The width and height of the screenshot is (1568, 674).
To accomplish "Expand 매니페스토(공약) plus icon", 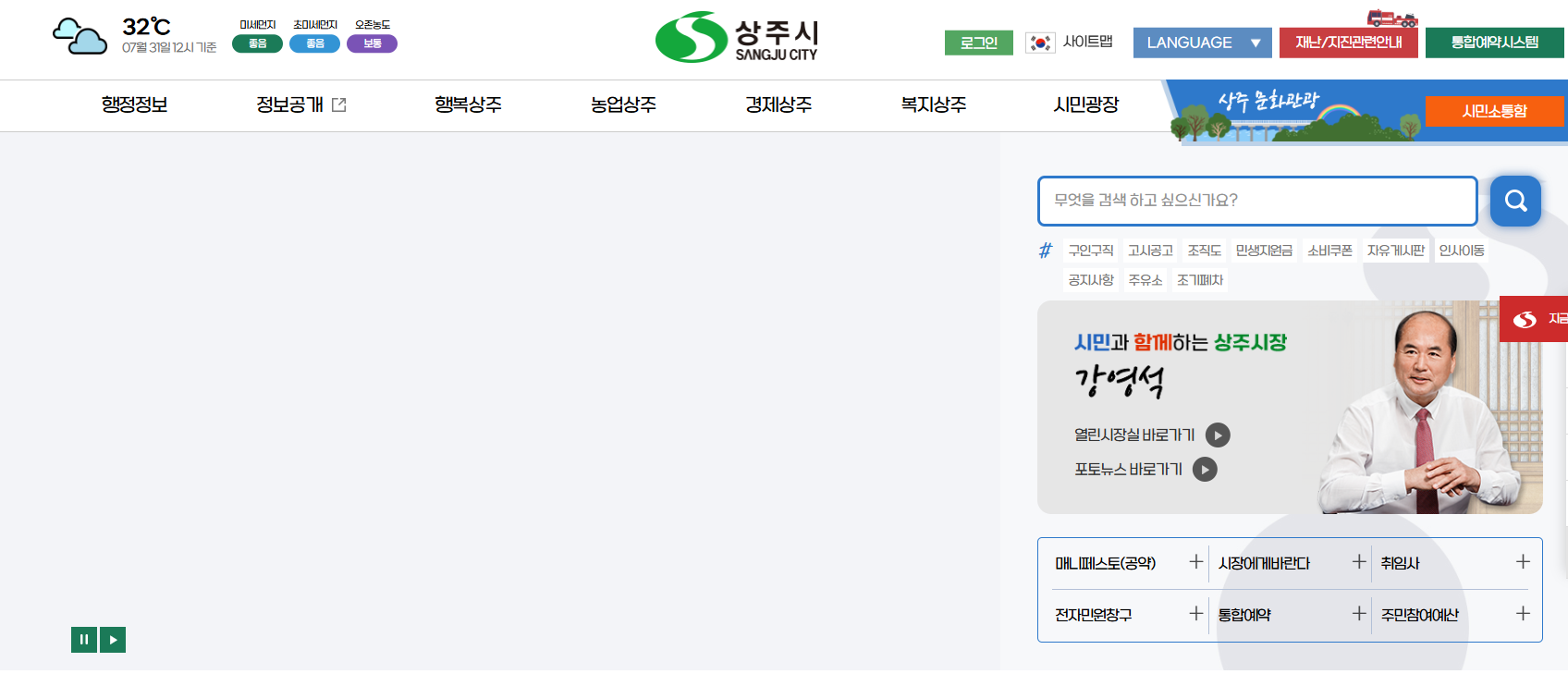I will 1196,562.
